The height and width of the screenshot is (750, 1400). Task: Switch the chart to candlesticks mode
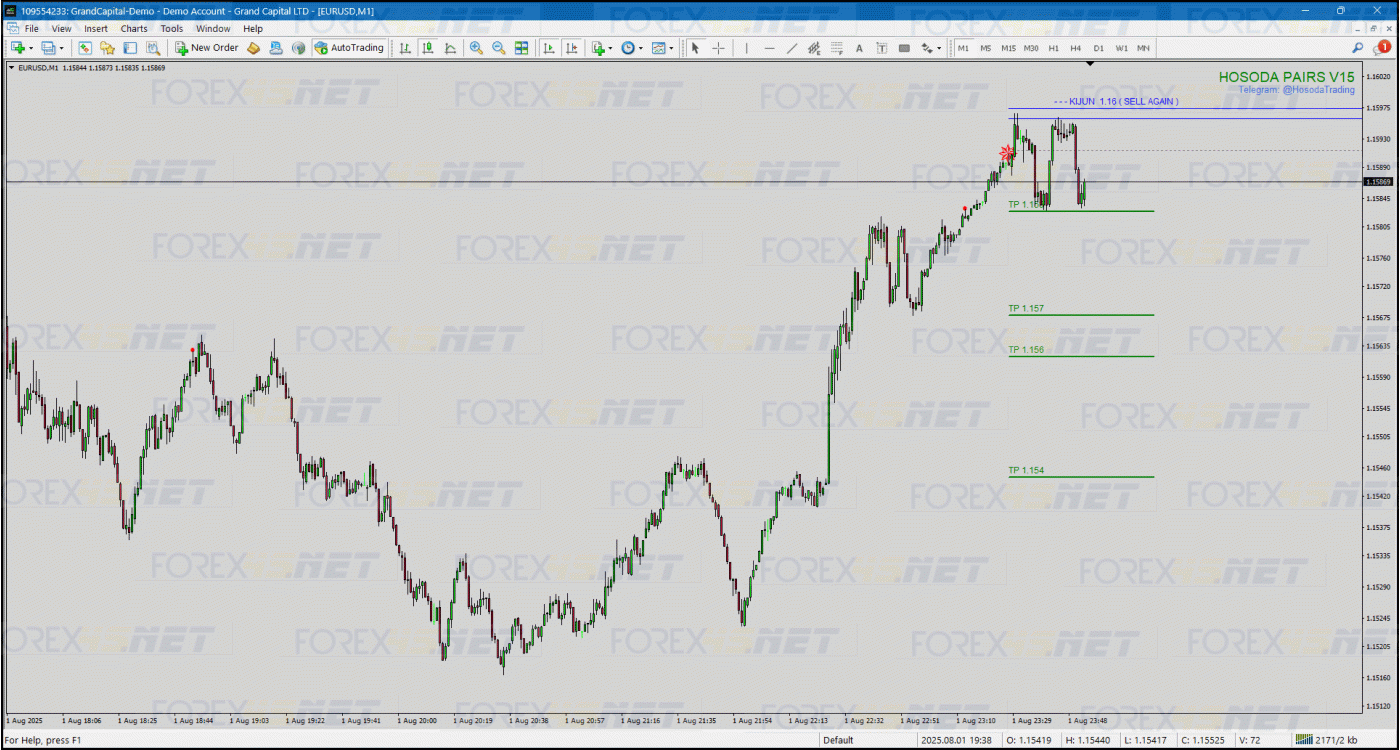(428, 48)
